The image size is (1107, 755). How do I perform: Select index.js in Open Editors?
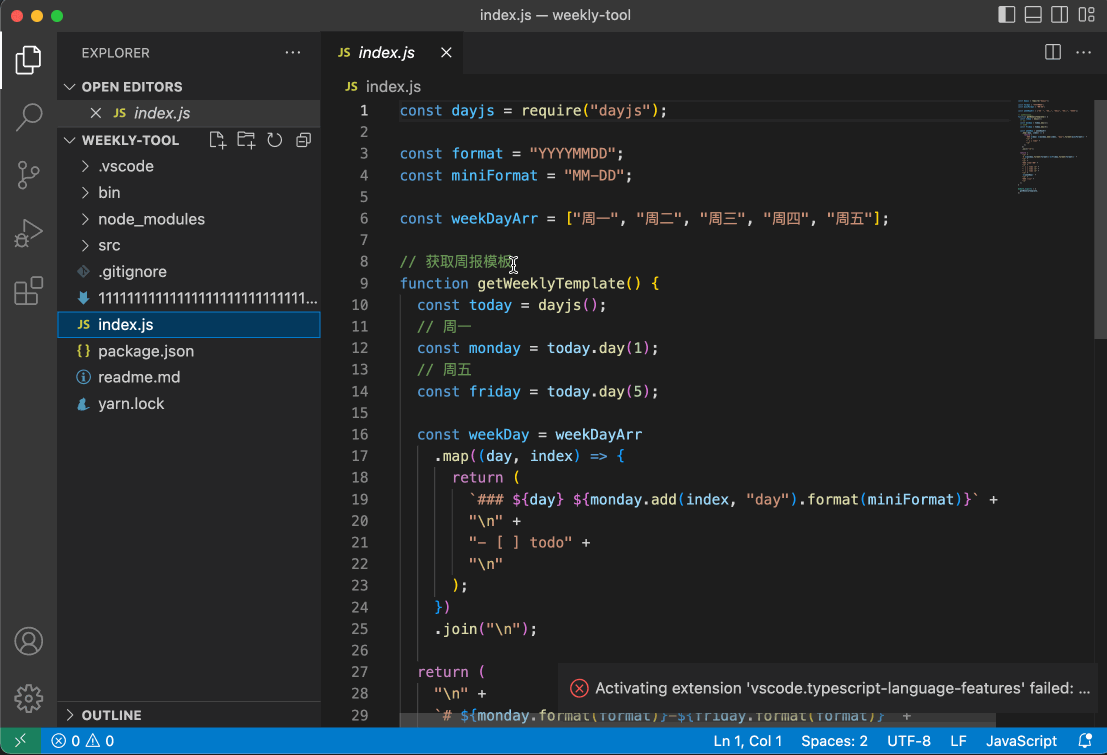tap(189, 113)
